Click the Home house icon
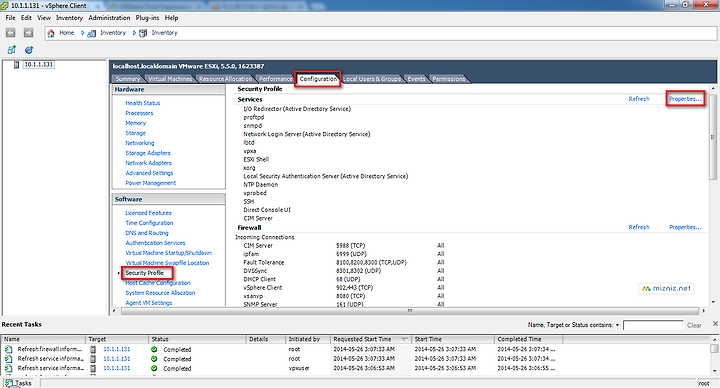Image resolution: width=720 pixels, height=388 pixels. pos(51,33)
